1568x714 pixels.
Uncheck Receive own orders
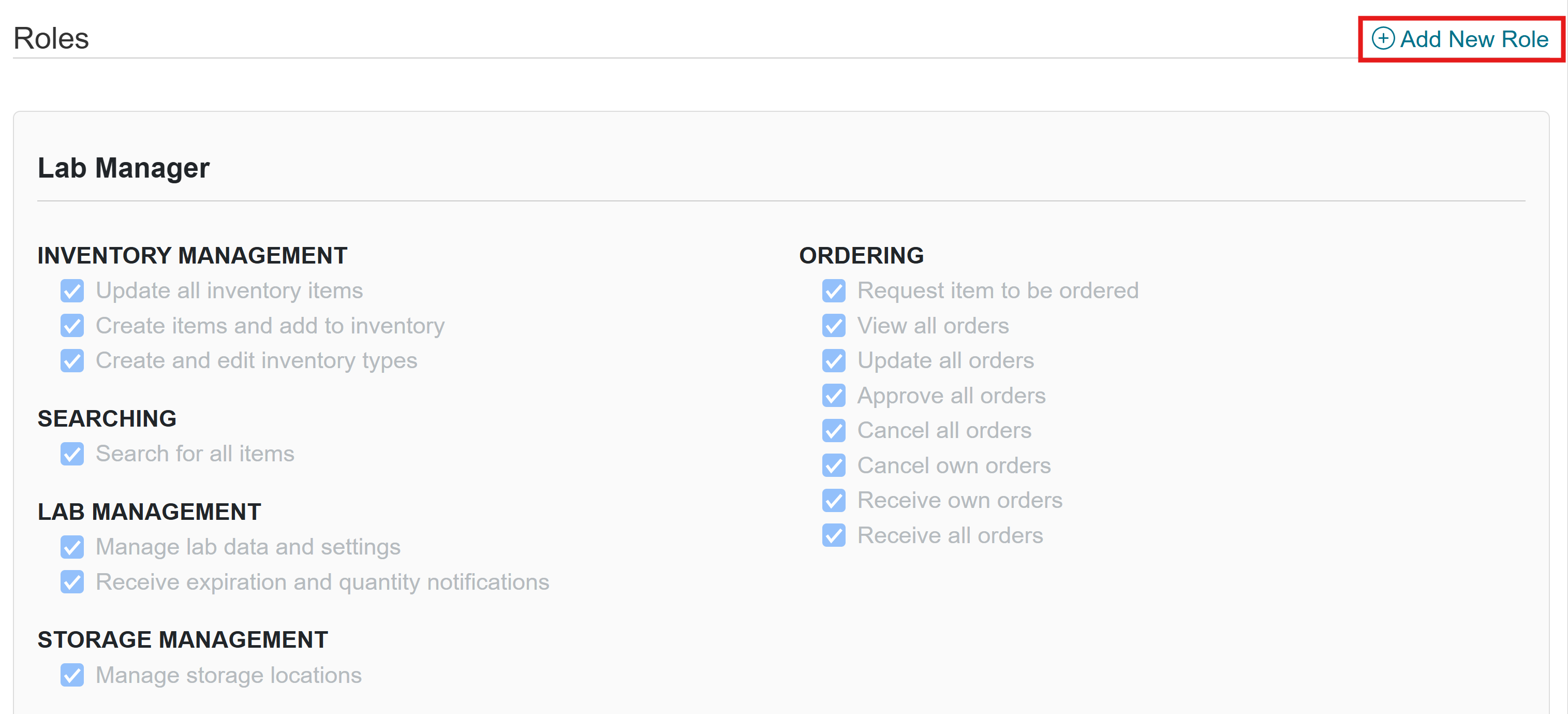pyautogui.click(x=833, y=500)
